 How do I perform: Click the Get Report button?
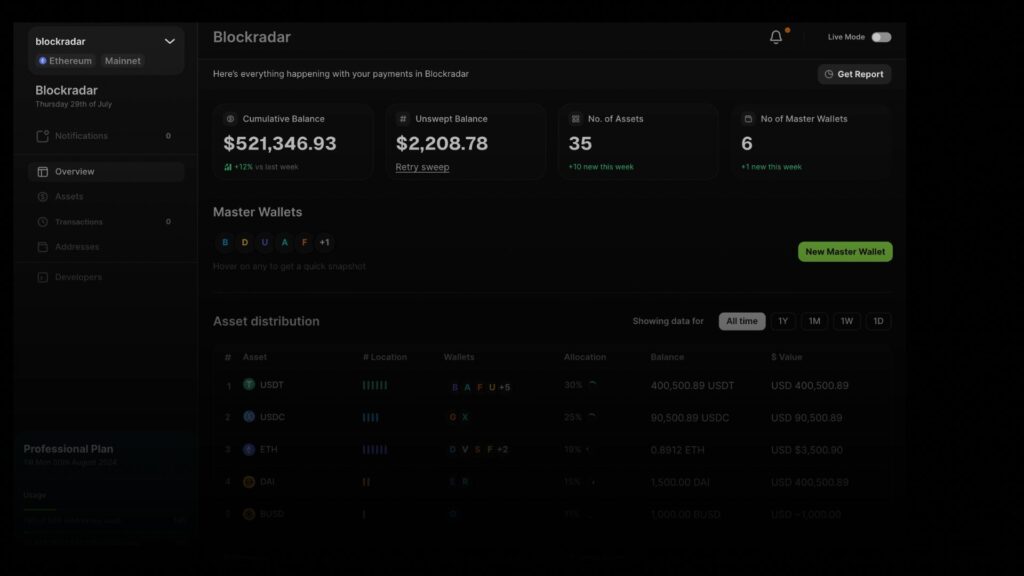point(854,74)
